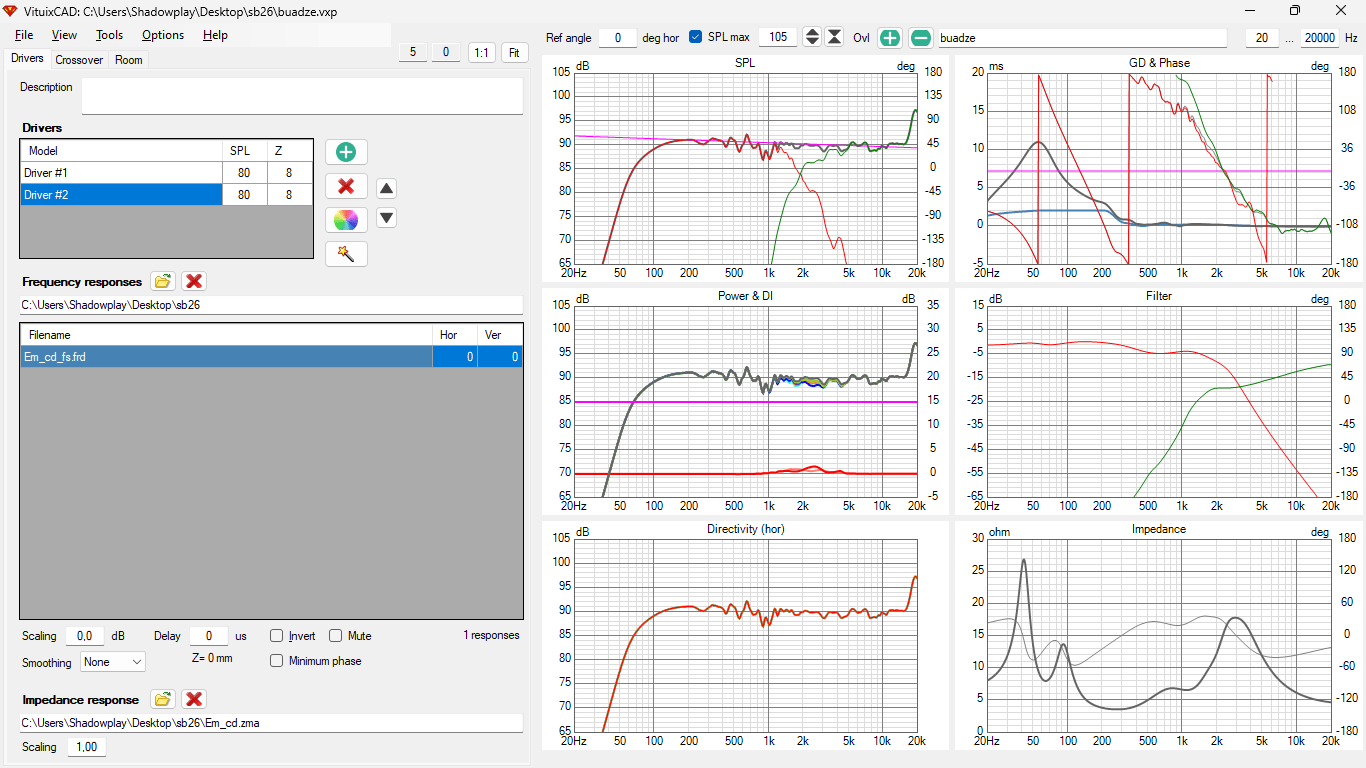Add overlay with green plus button
The height and width of the screenshot is (768, 1366).
click(x=890, y=38)
